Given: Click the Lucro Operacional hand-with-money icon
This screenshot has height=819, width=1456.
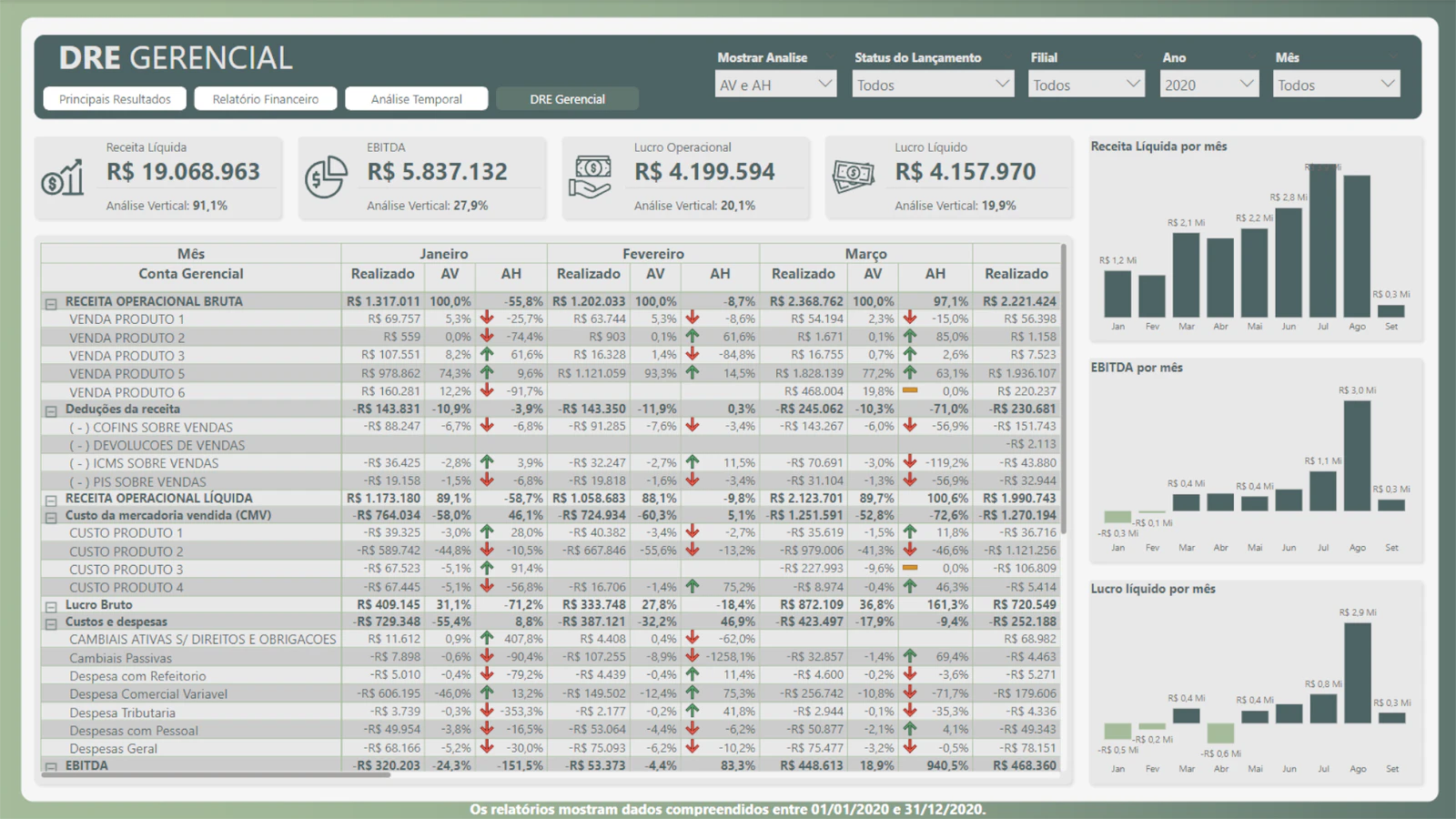Looking at the screenshot, I should (x=590, y=177).
